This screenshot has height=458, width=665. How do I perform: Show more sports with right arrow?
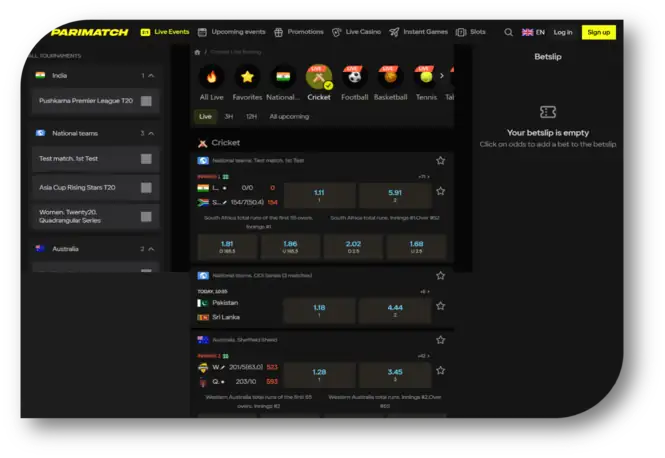click(442, 76)
